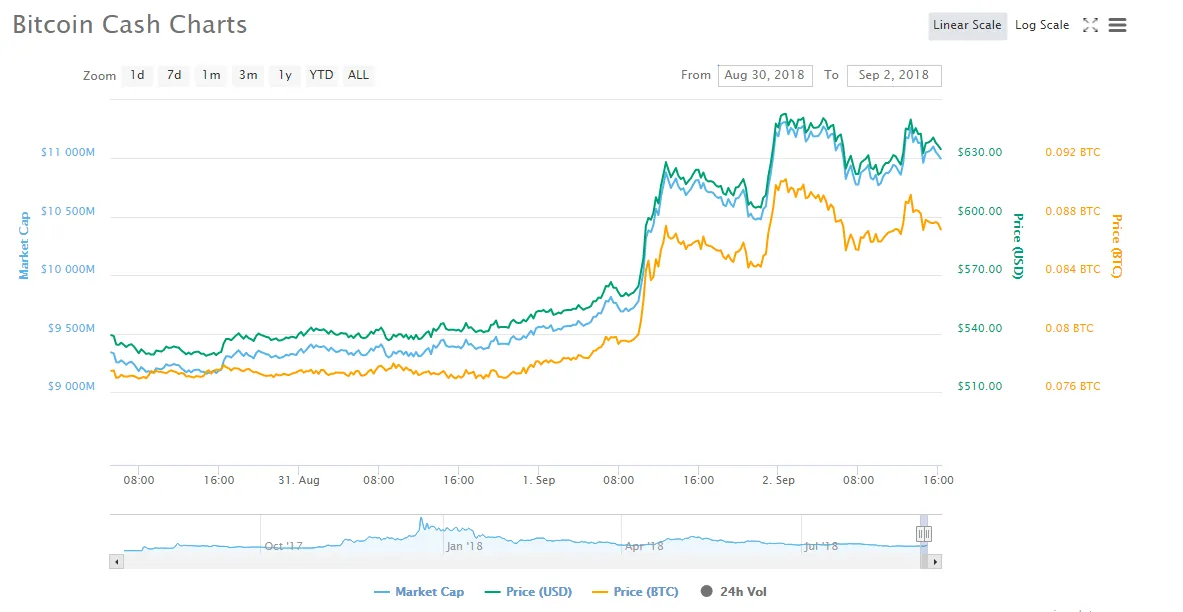This screenshot has width=1183, height=612.
Task: Click the $10 000M axis label
Action: pyautogui.click(x=68, y=269)
